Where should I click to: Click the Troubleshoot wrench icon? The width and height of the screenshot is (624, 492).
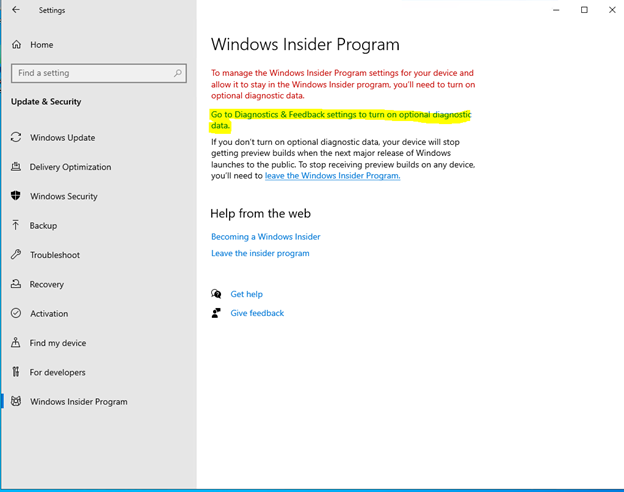[16, 254]
